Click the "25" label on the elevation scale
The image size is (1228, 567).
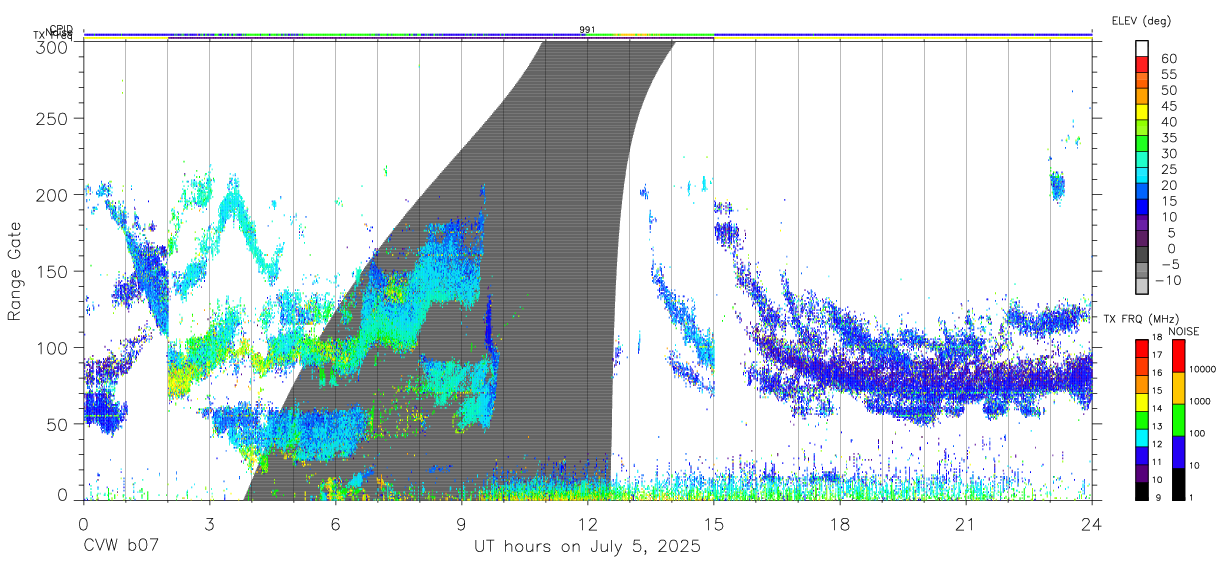[x=1168, y=169]
